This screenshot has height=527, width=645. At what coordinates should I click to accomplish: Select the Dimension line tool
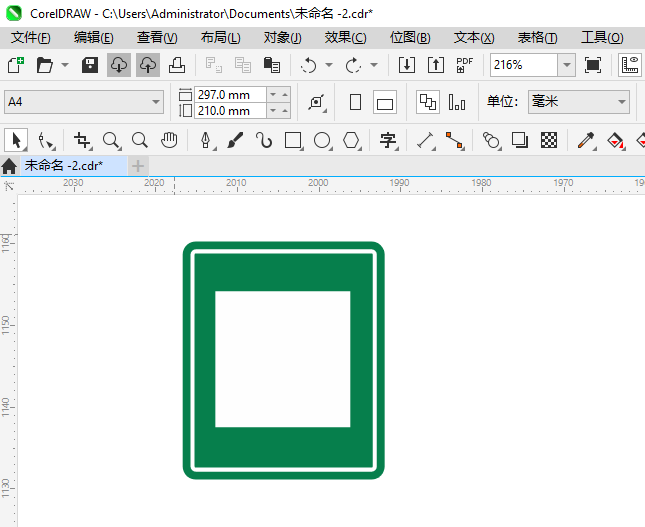(425, 140)
